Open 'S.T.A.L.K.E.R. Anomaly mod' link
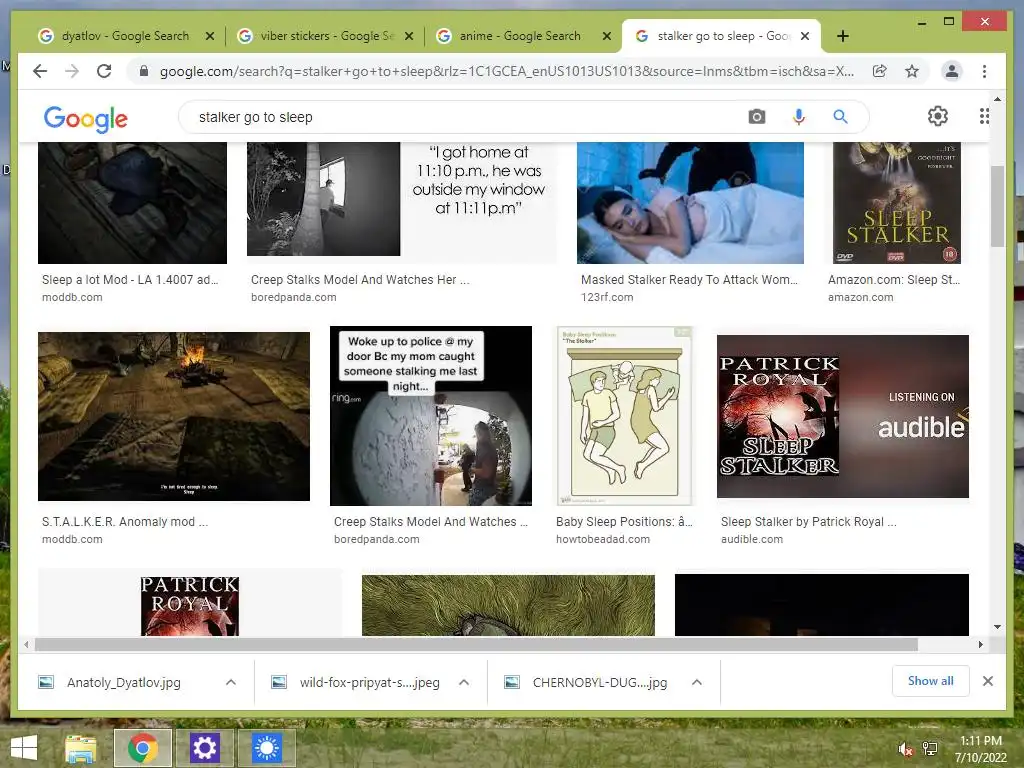Image resolution: width=1024 pixels, height=768 pixels. [125, 522]
